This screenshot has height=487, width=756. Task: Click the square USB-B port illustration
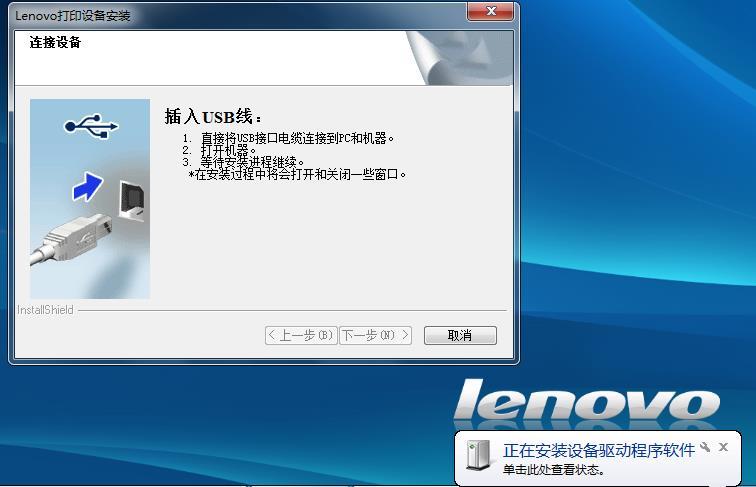(132, 201)
